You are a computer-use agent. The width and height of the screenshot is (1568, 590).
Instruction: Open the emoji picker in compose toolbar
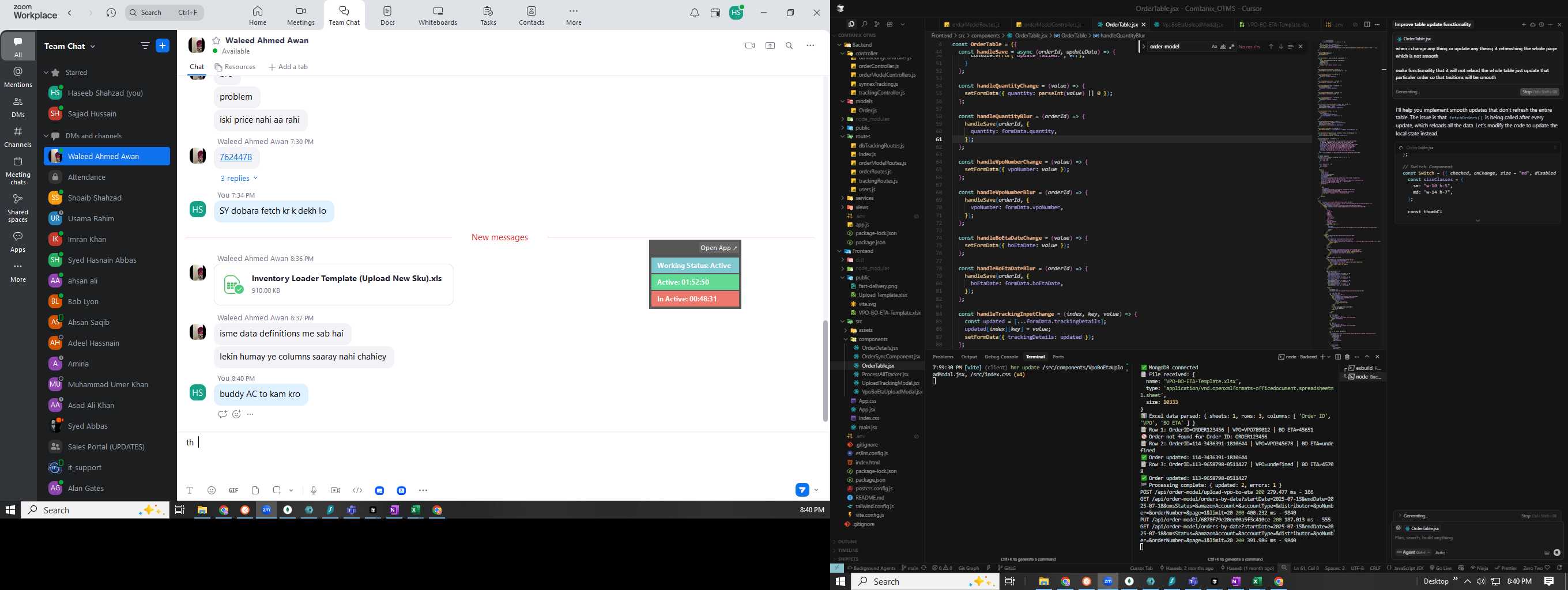tap(212, 490)
